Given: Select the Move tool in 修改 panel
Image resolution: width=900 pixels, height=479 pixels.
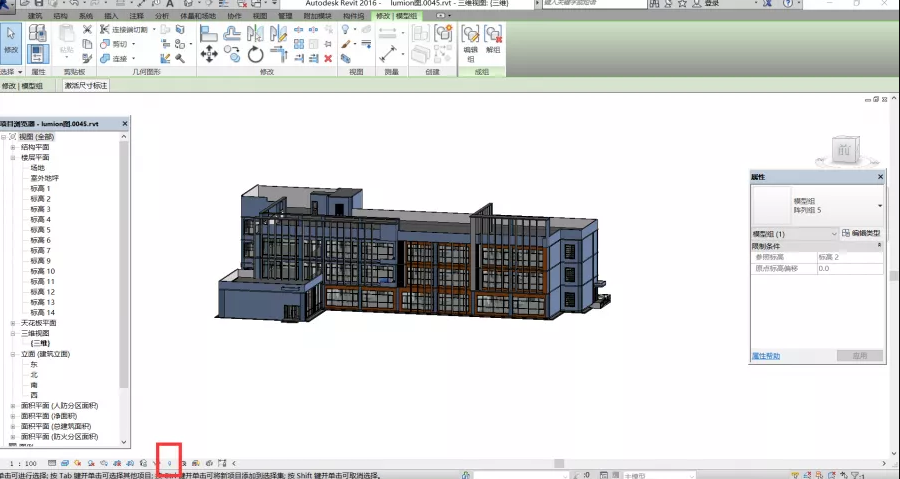Looking at the screenshot, I should pos(209,54).
